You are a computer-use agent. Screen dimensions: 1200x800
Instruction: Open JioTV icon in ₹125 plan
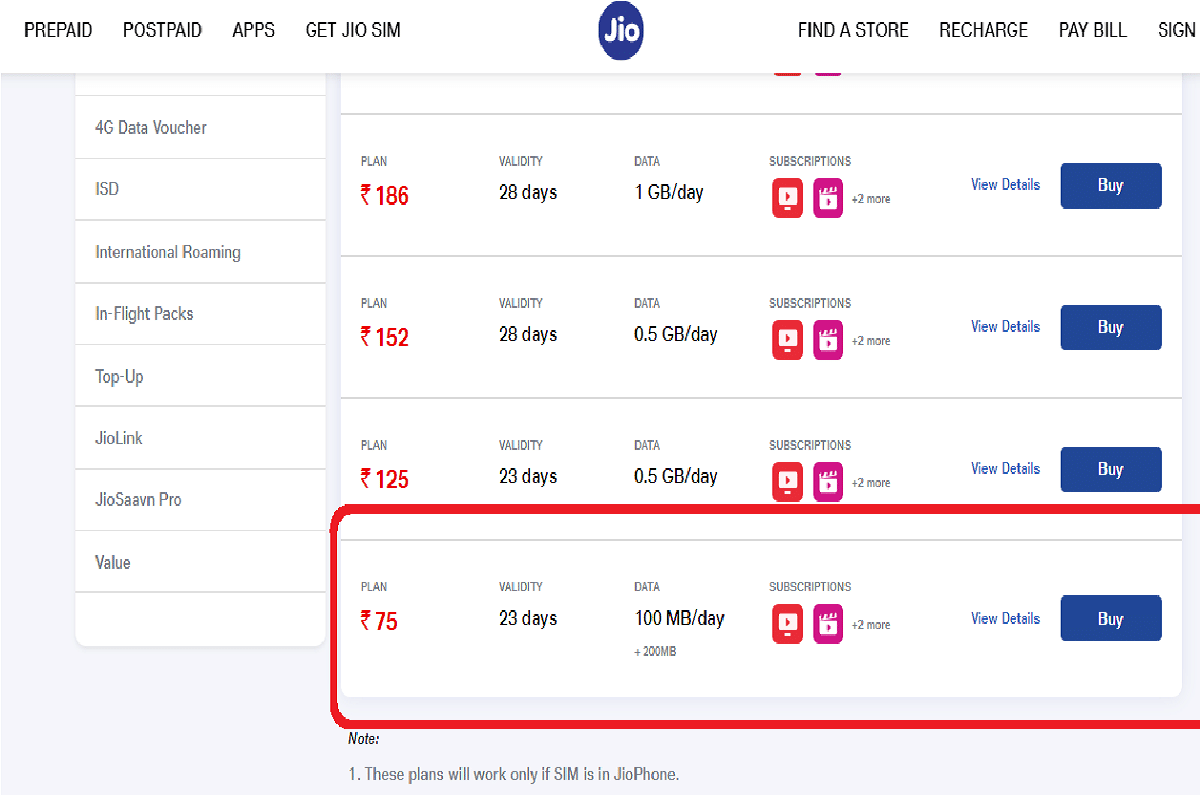788,482
